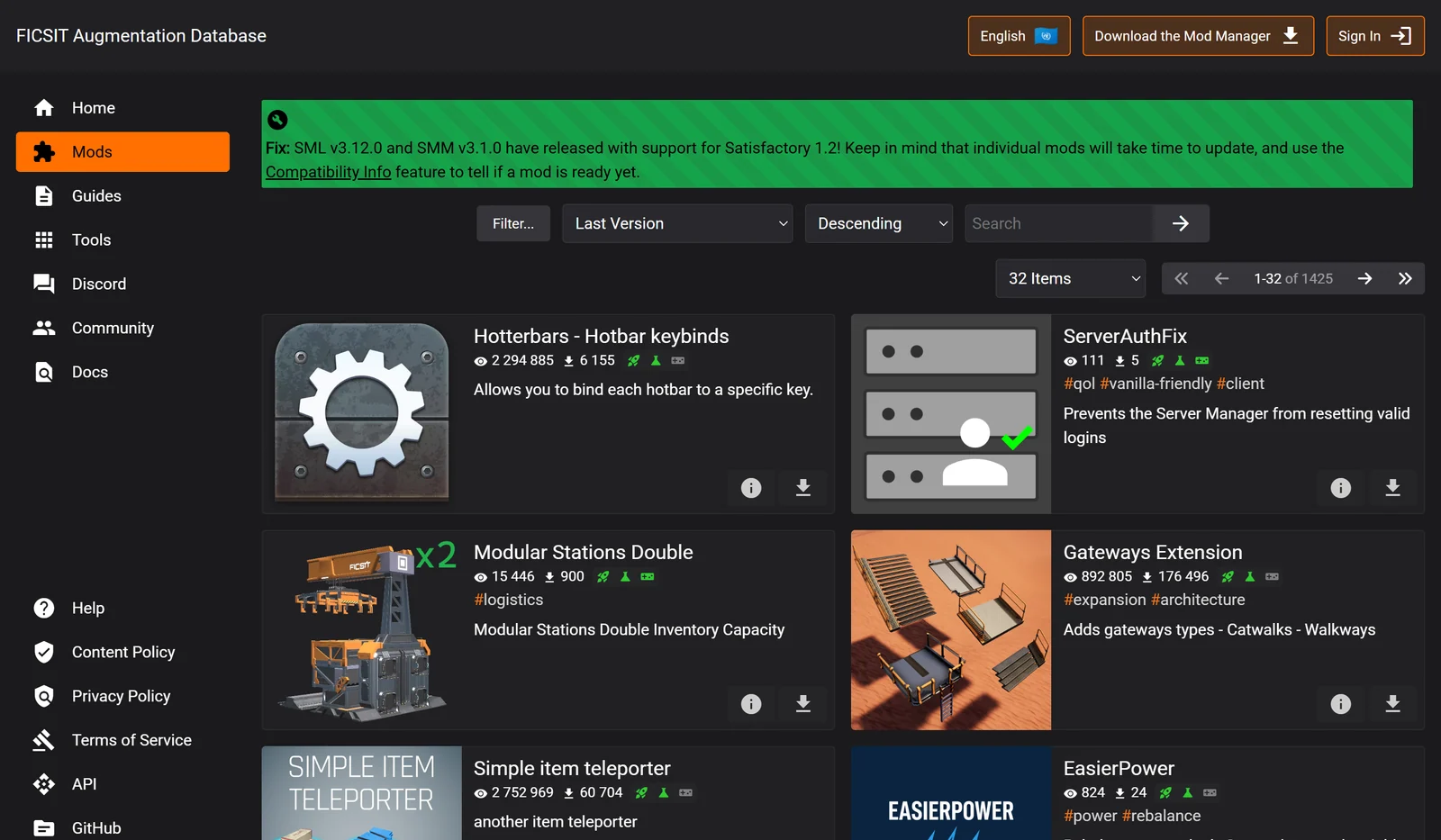The width and height of the screenshot is (1441, 840).
Task: Open the English language selector
Action: 1019,36
